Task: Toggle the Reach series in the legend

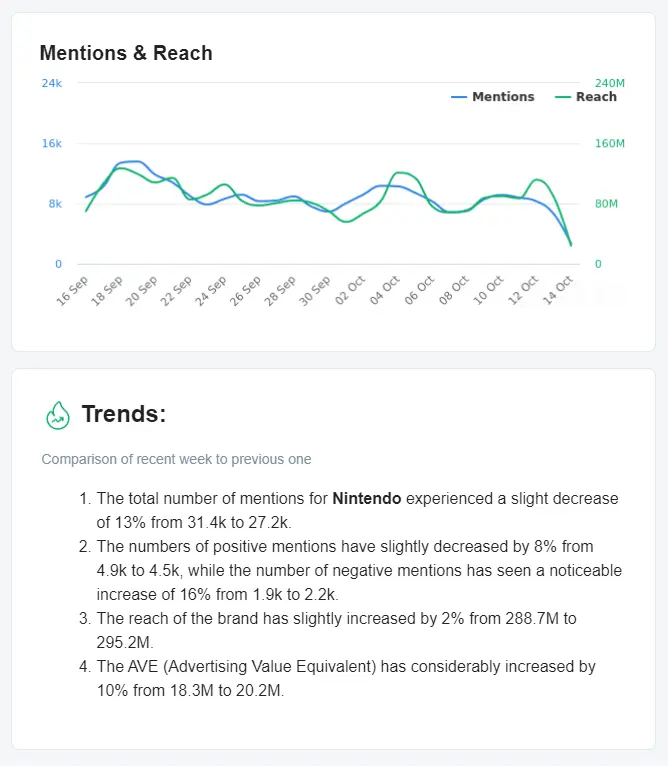Action: tap(596, 97)
